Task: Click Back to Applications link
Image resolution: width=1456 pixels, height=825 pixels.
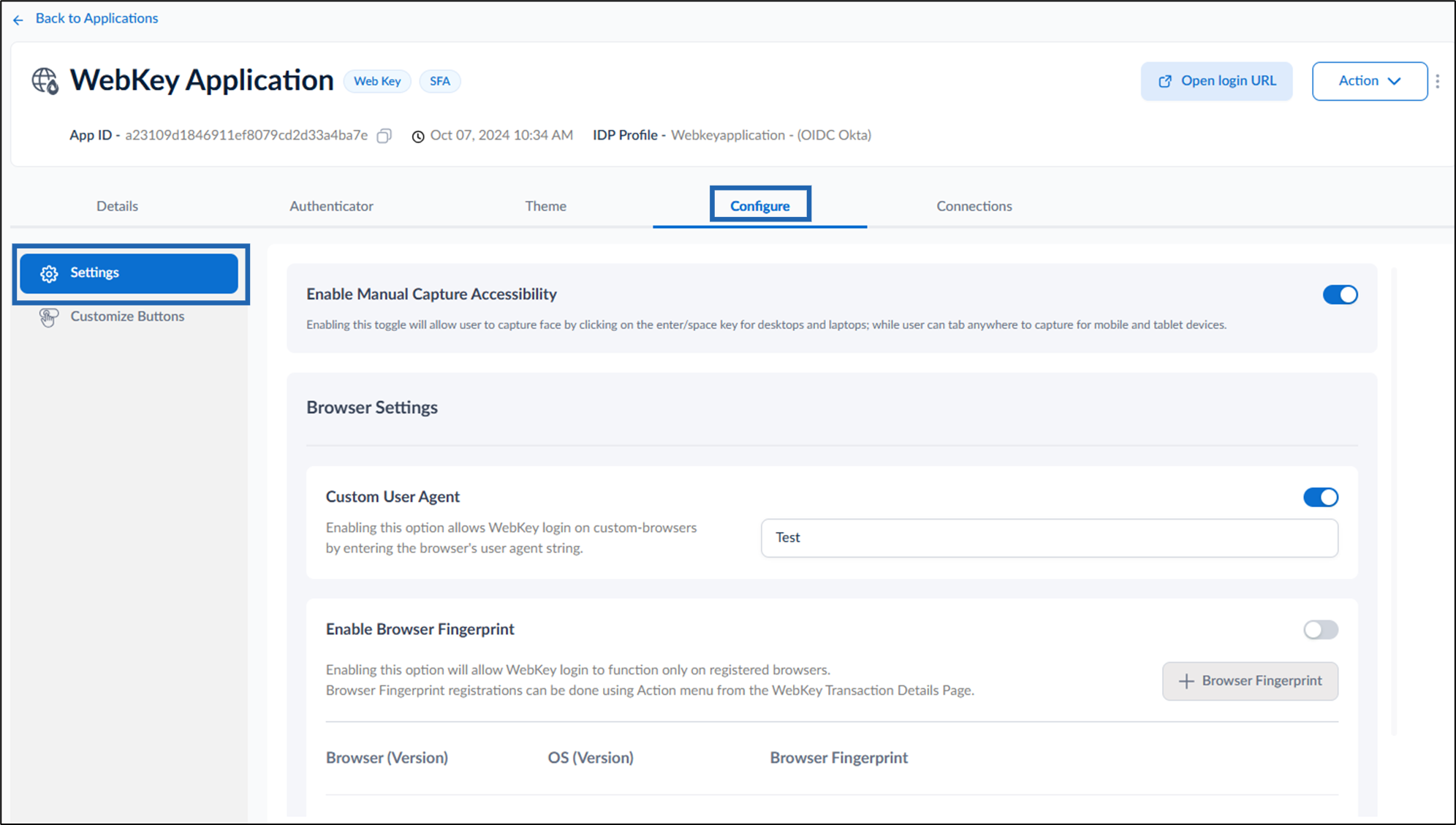Action: (x=96, y=18)
